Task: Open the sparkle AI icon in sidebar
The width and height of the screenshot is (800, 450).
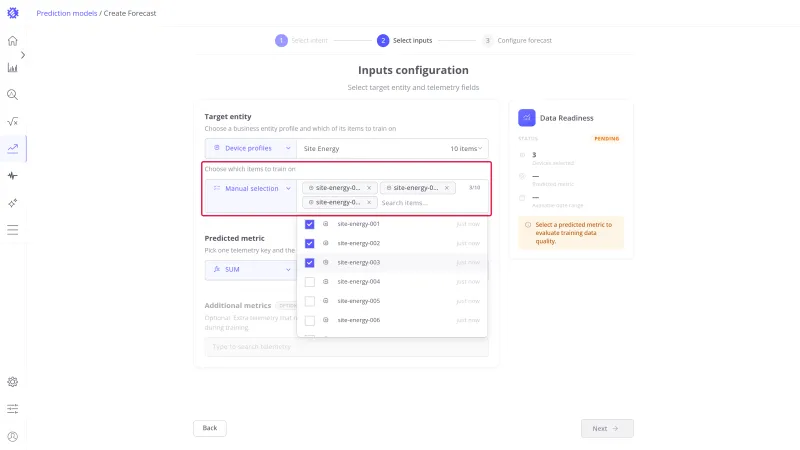Action: tap(13, 203)
